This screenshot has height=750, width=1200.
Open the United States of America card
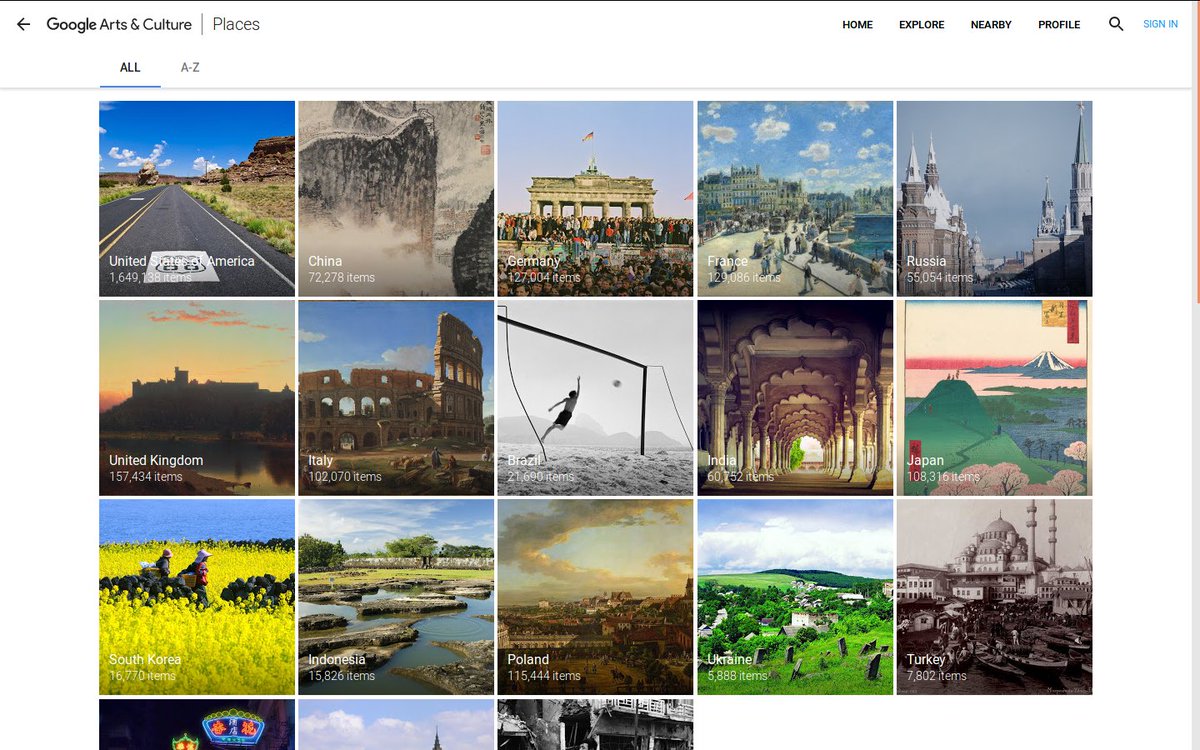click(197, 198)
